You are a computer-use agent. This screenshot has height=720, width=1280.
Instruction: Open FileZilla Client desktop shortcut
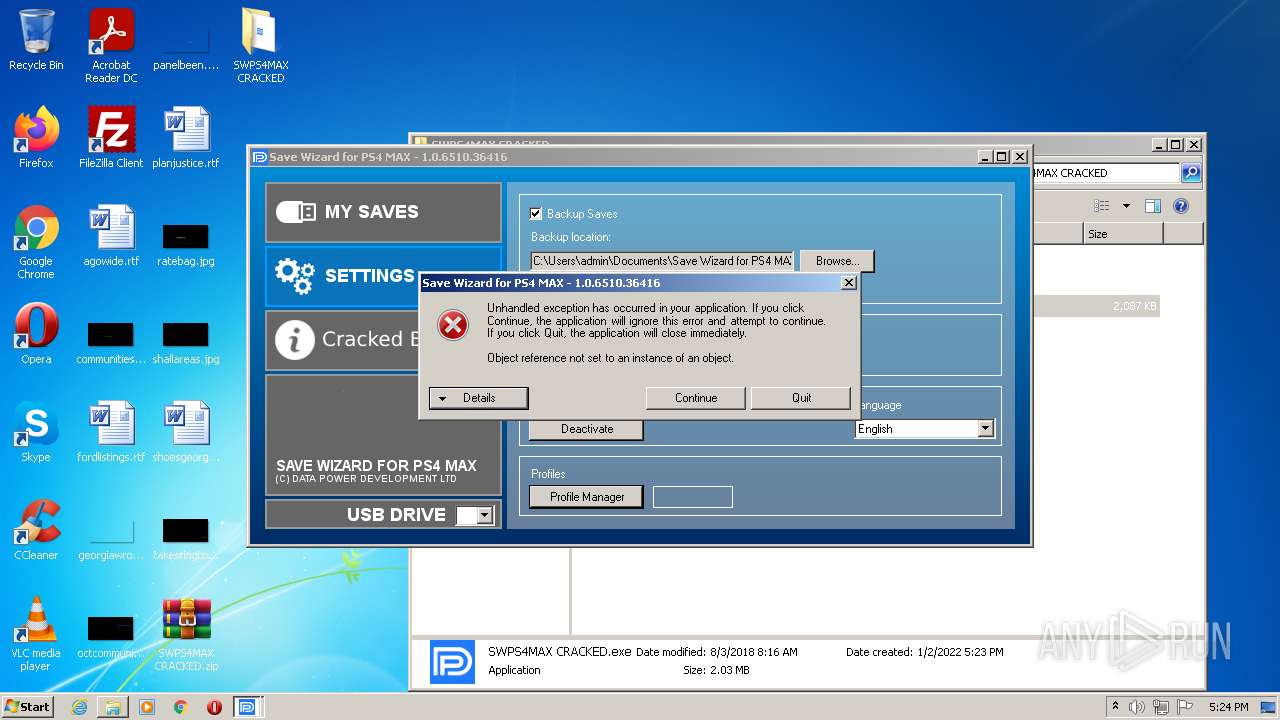click(x=111, y=138)
